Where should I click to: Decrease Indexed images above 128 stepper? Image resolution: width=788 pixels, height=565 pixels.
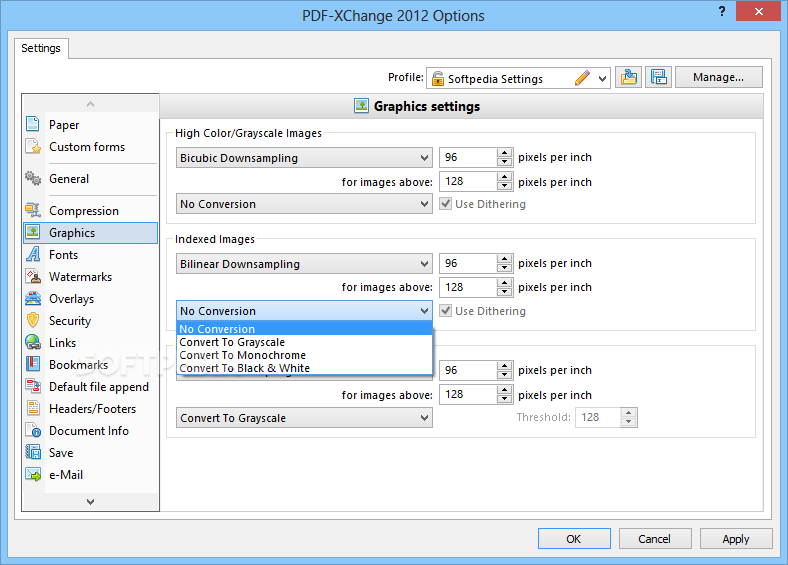pyautogui.click(x=505, y=292)
